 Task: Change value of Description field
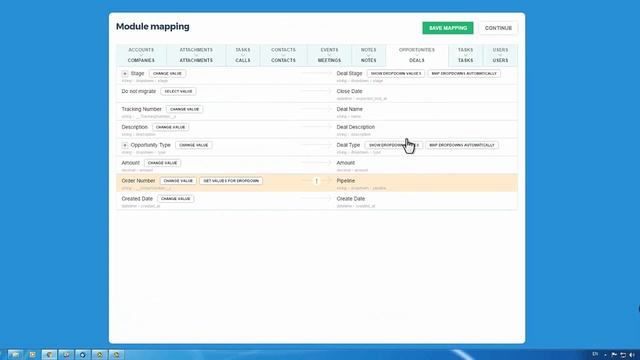click(171, 127)
